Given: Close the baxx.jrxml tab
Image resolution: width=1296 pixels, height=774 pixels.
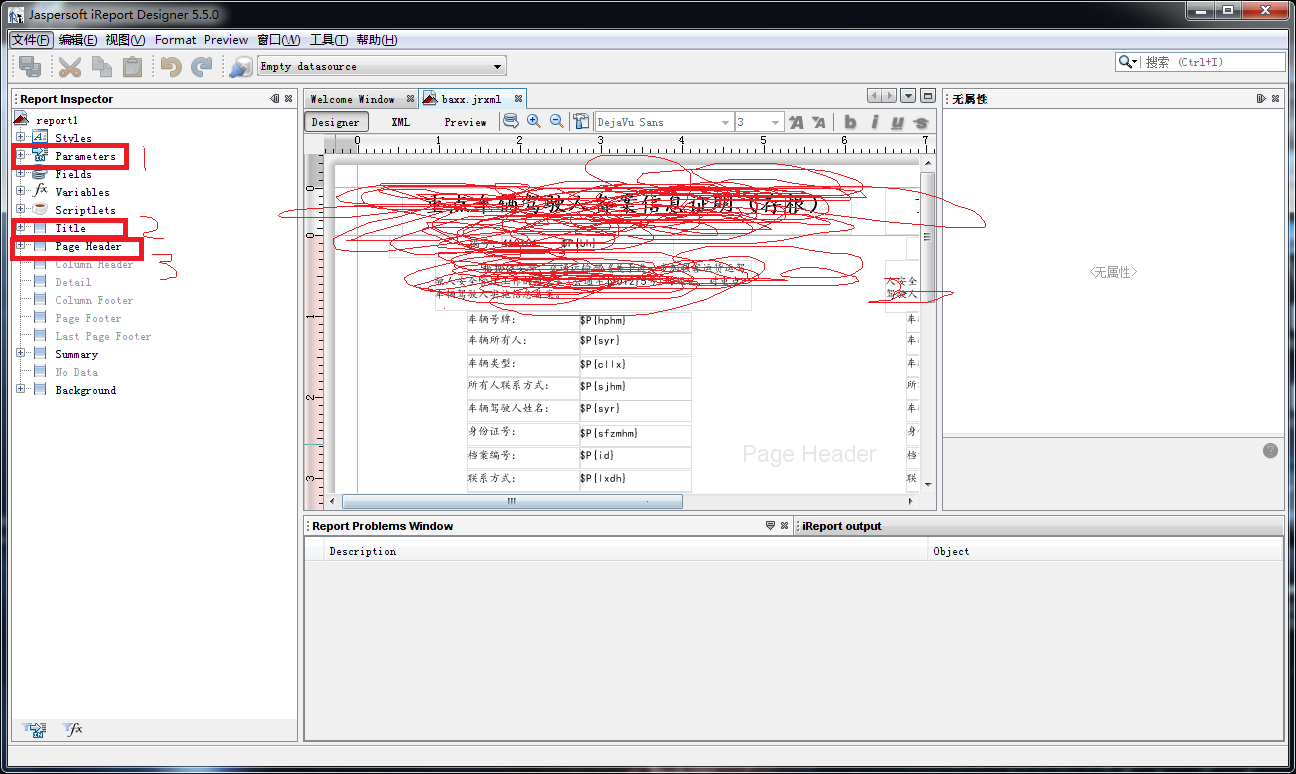Looking at the screenshot, I should pyautogui.click(x=518, y=99).
